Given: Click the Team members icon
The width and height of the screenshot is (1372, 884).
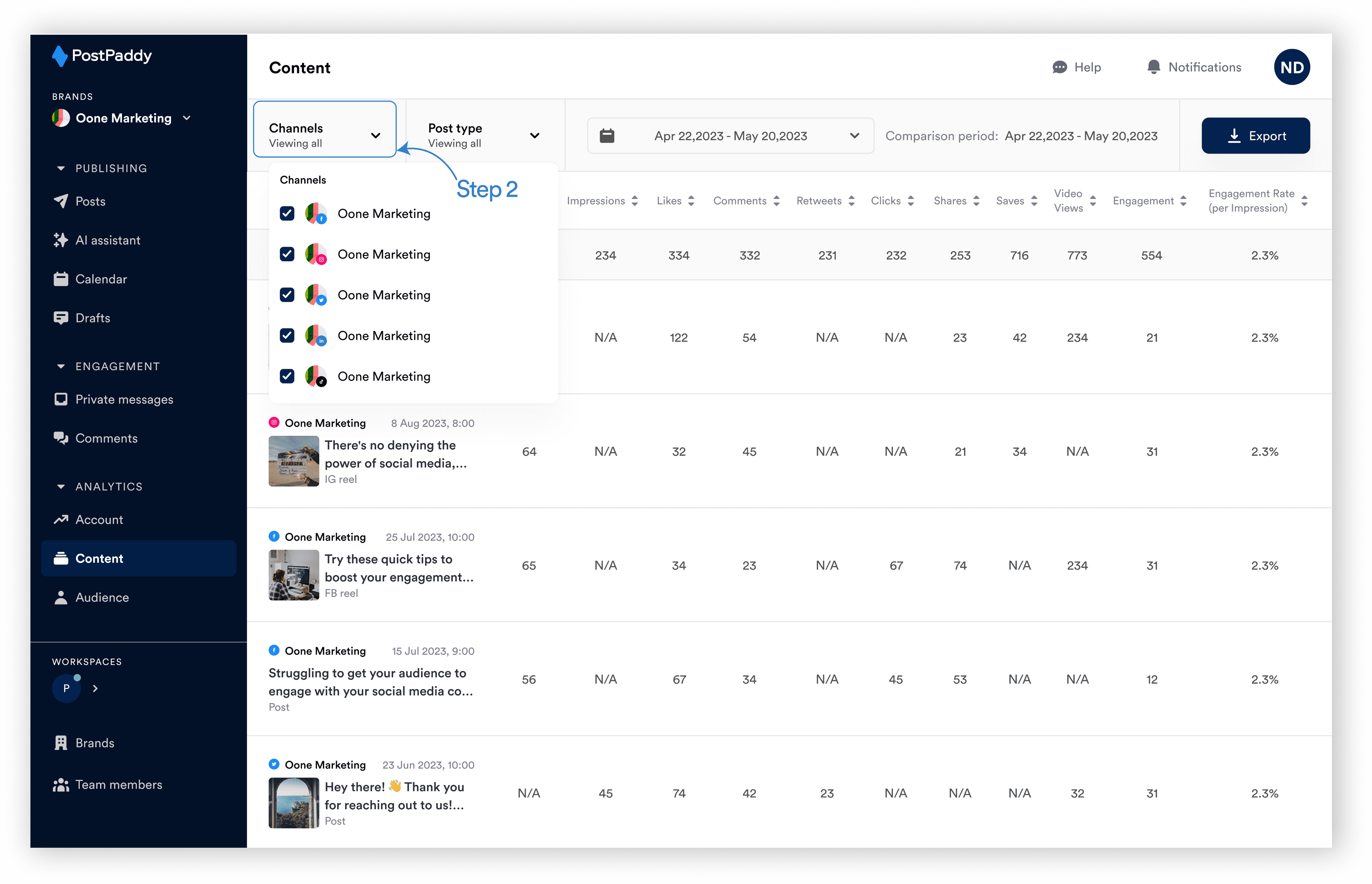Looking at the screenshot, I should coord(61,785).
